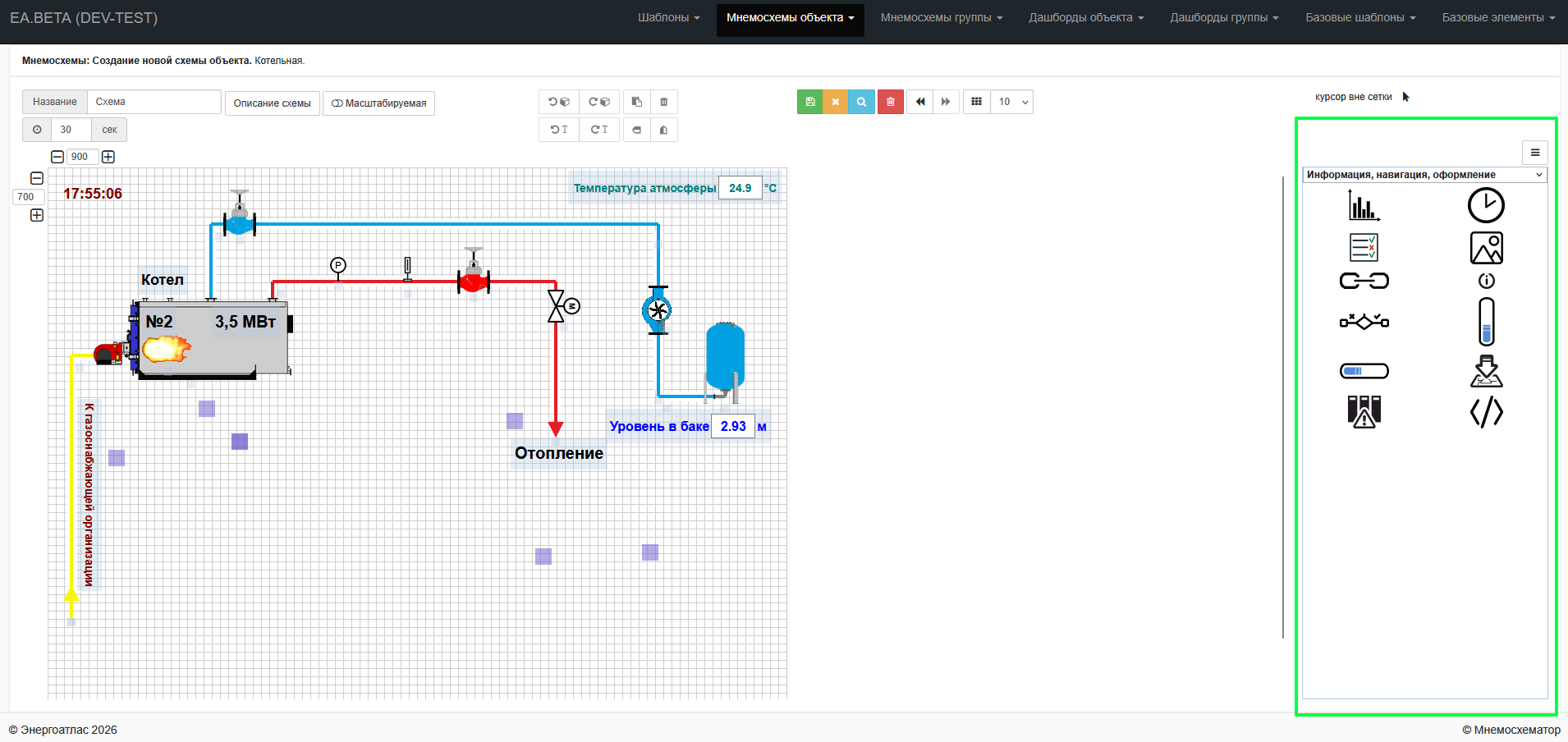Pick the code brackets element icon
1568x742 pixels.
pos(1486,412)
